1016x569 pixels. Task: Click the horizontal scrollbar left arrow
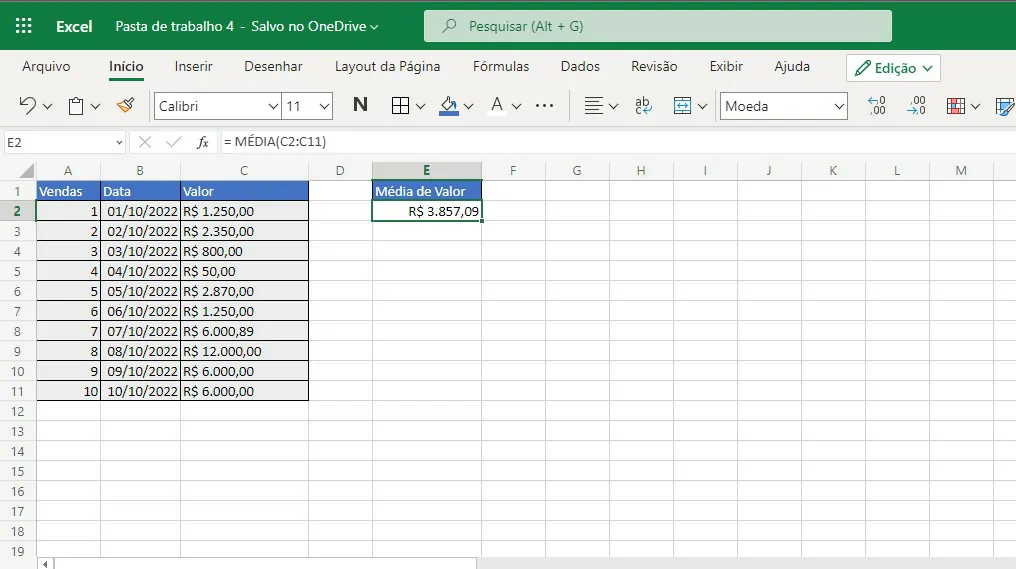(x=45, y=564)
